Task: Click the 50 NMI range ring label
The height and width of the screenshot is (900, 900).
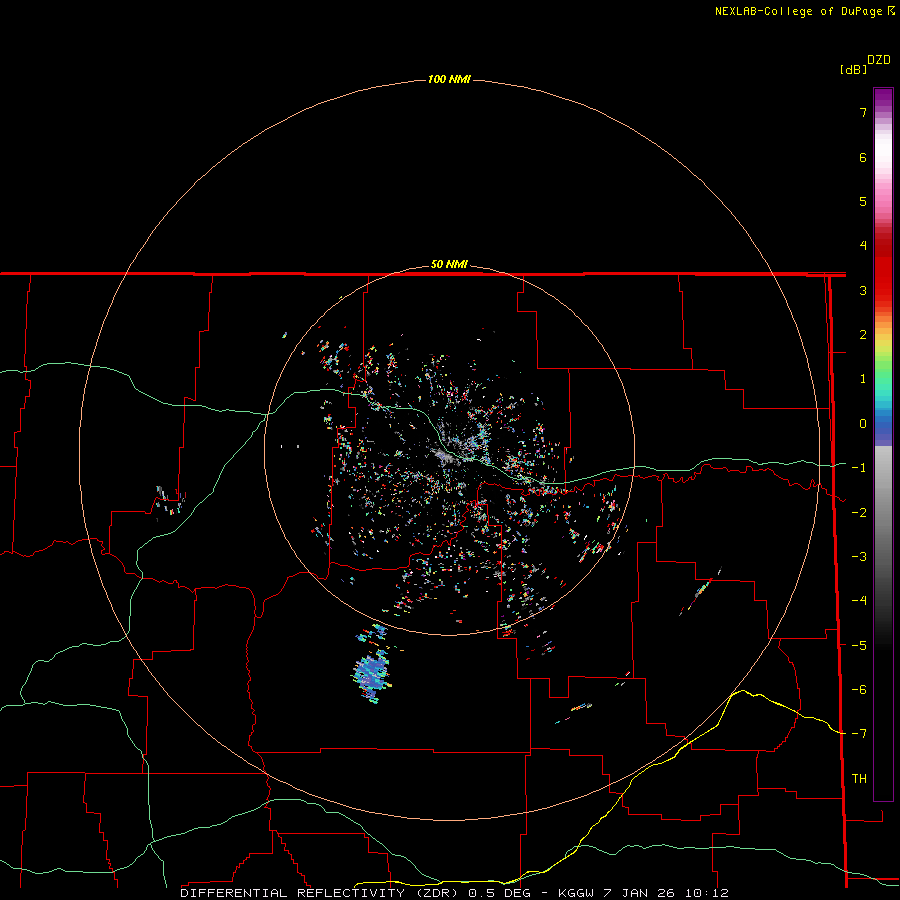Action: (x=449, y=264)
